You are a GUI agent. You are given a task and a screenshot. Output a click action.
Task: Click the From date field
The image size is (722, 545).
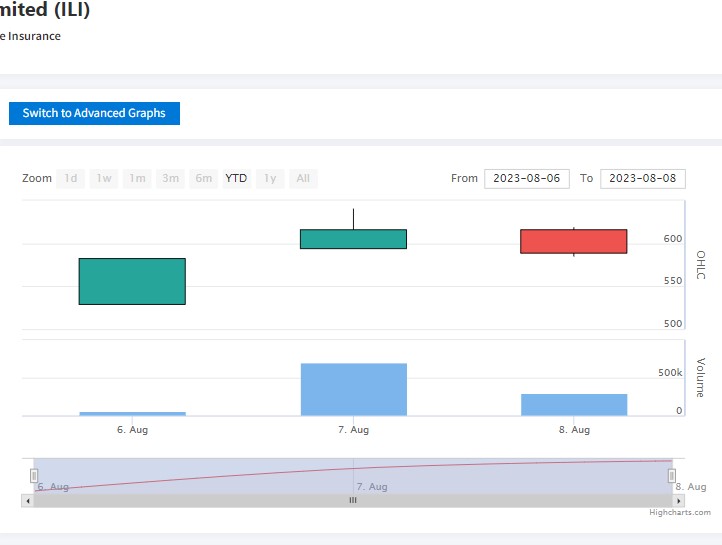(527, 179)
